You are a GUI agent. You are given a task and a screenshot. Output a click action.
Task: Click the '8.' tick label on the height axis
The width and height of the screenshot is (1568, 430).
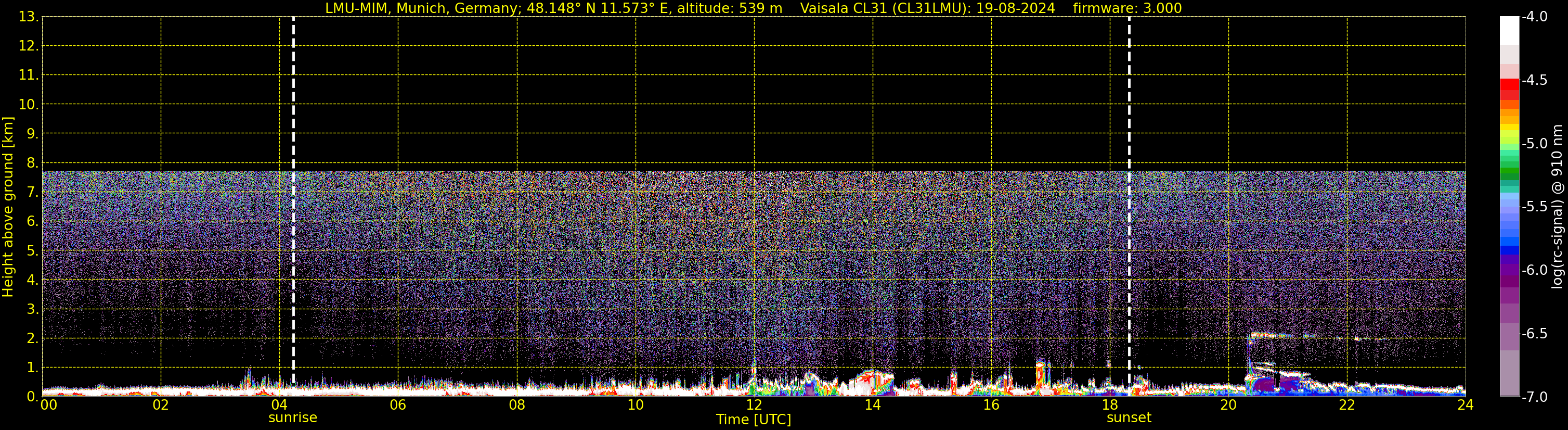33,163
